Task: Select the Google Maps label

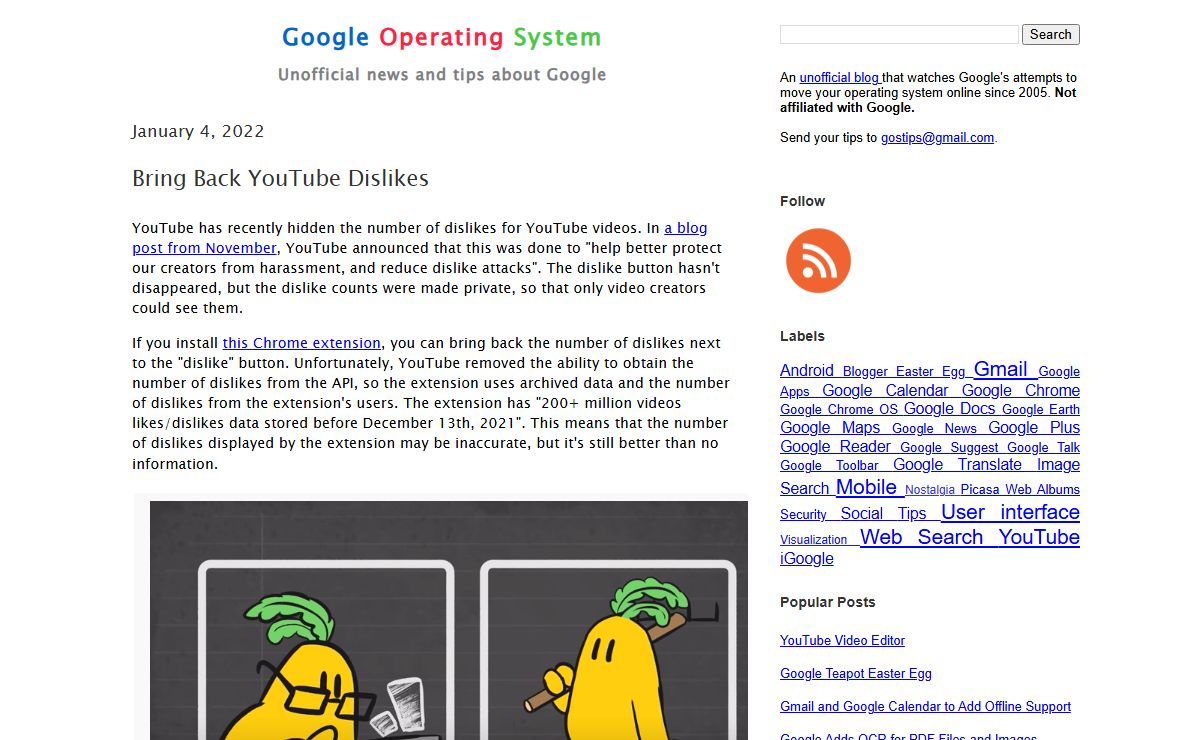Action: (830, 427)
